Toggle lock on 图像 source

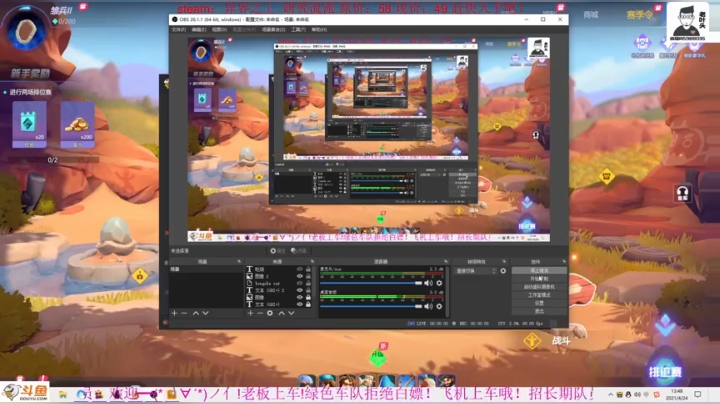coord(309,297)
